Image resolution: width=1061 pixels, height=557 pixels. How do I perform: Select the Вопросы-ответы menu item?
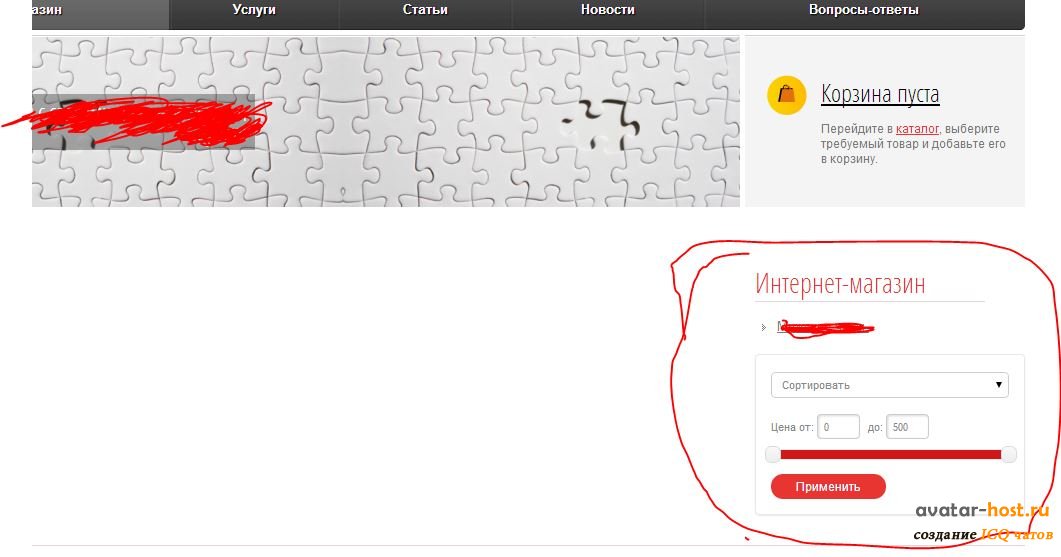(863, 10)
